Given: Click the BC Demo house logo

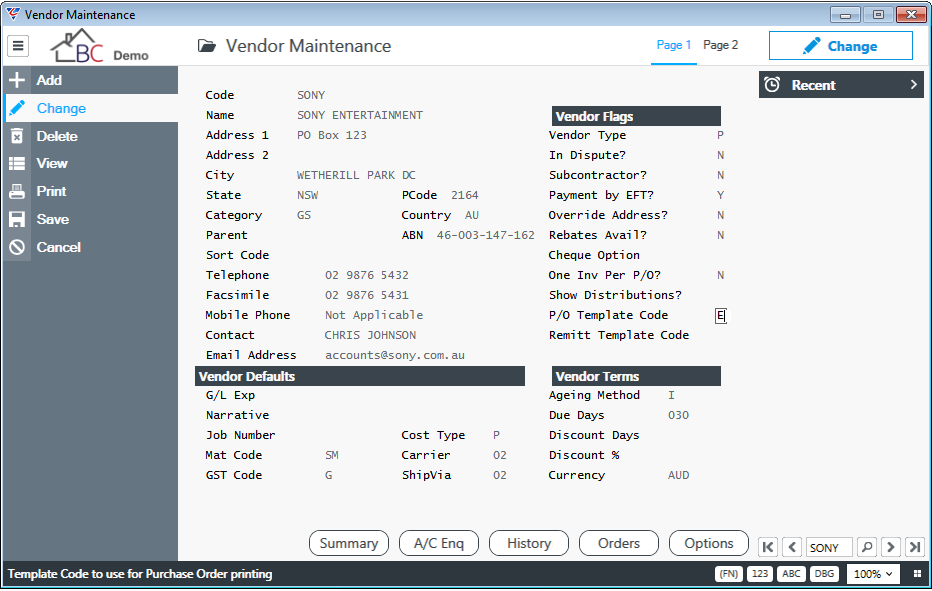Looking at the screenshot, I should coord(99,46).
